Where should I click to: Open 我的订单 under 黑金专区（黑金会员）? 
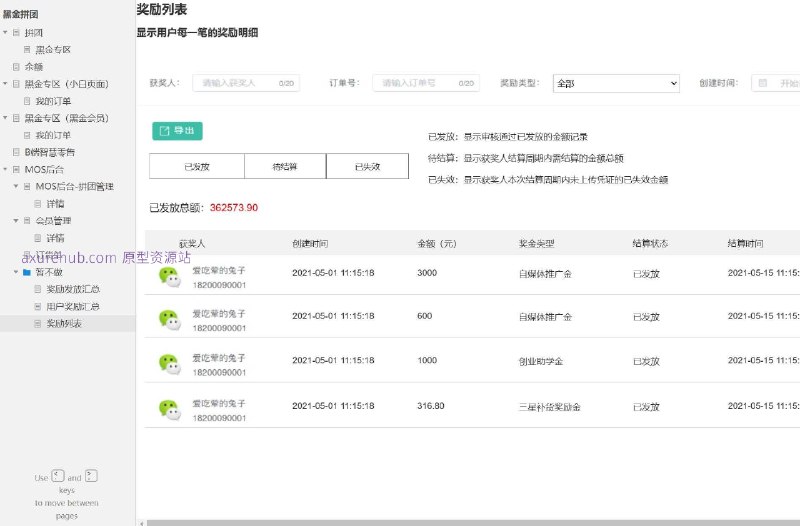(x=53, y=135)
